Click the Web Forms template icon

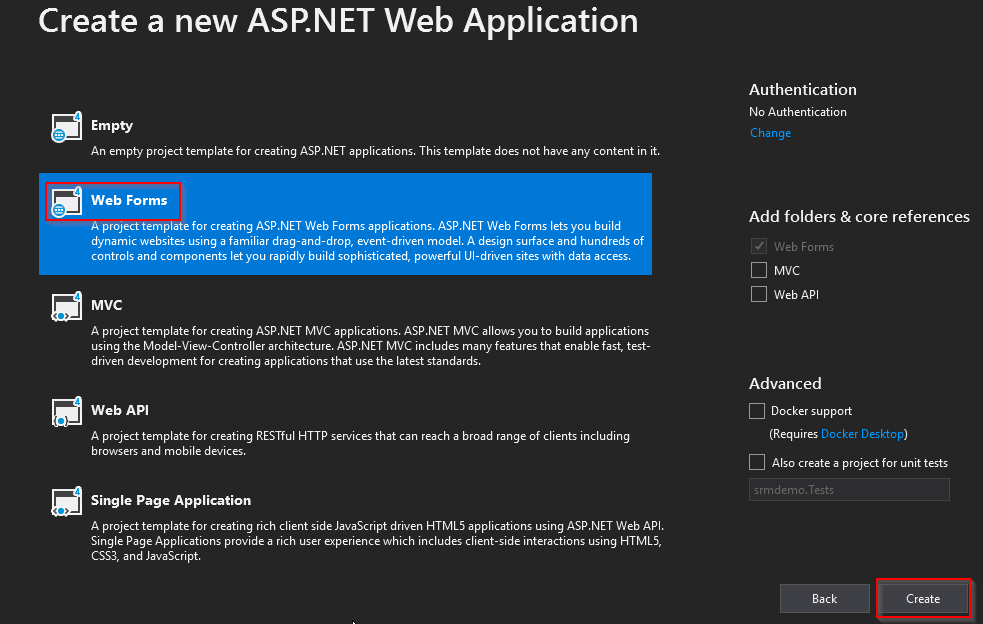coord(66,203)
